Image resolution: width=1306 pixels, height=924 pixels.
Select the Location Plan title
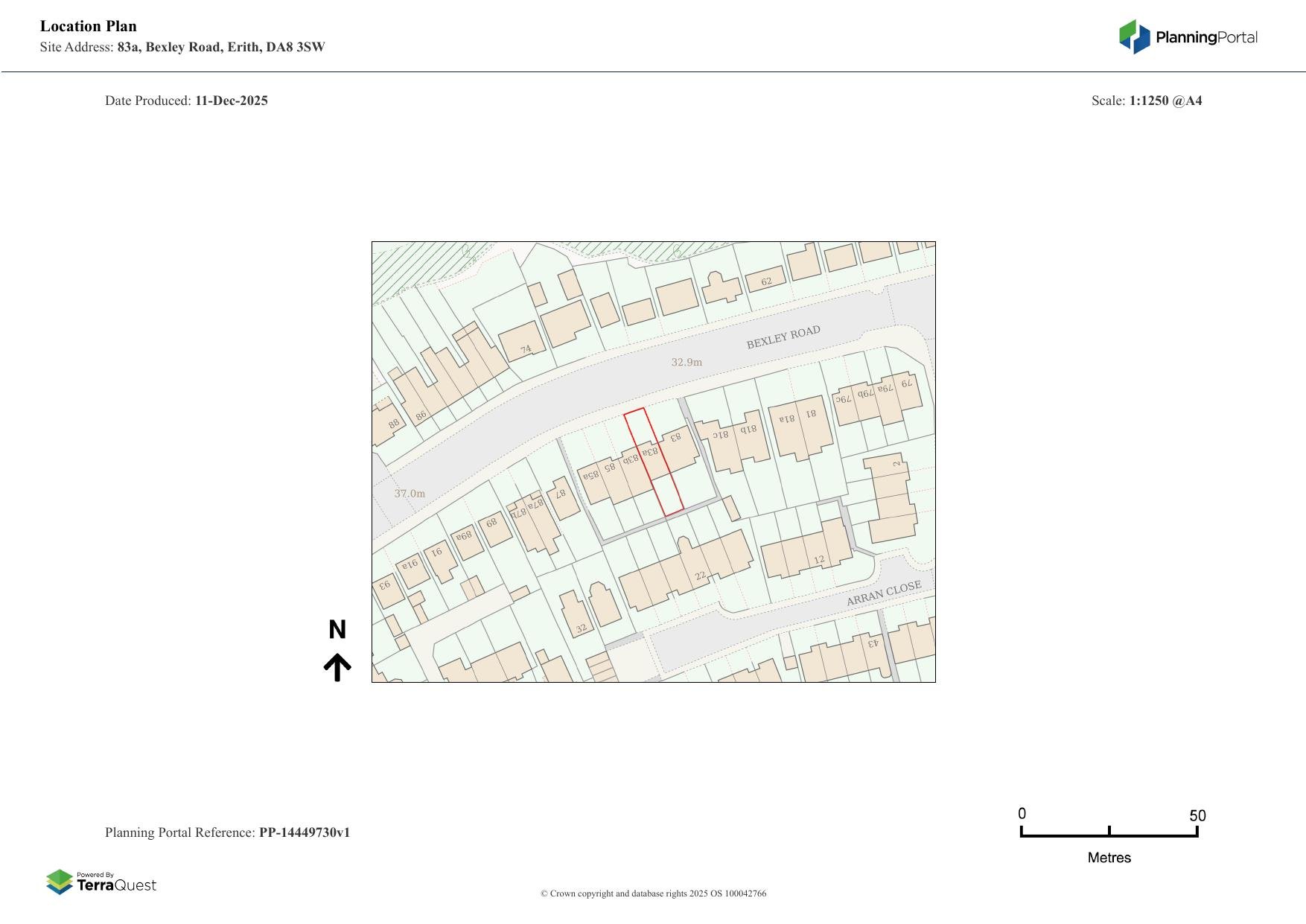point(89,26)
